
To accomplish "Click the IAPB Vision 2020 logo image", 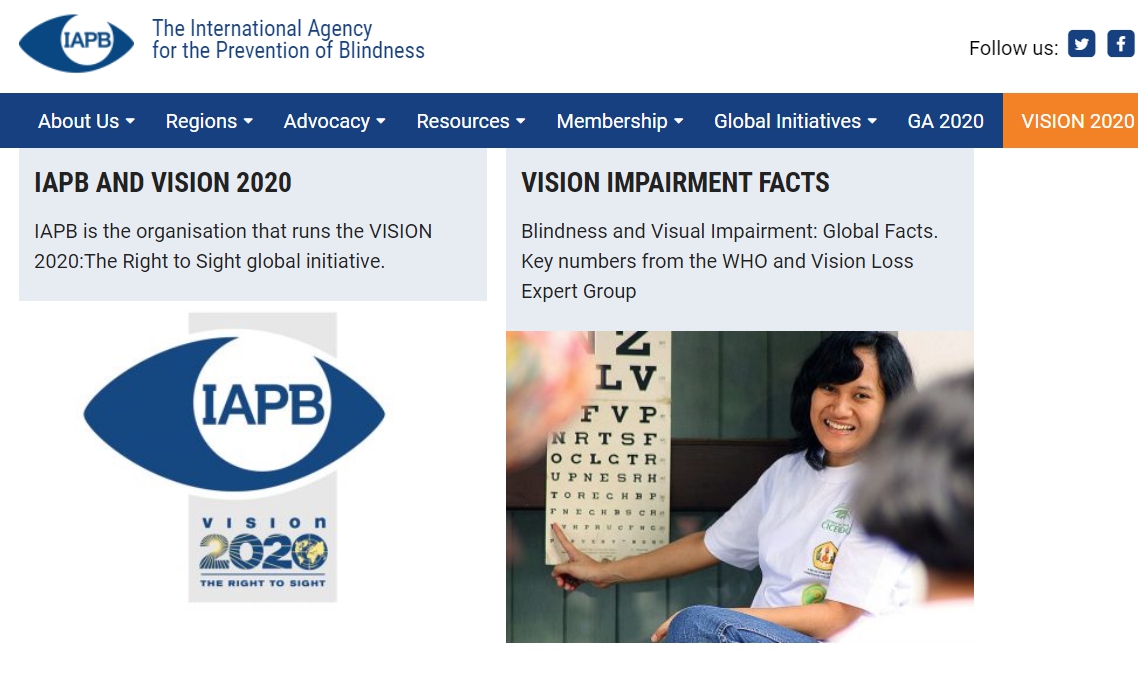I will point(234,457).
